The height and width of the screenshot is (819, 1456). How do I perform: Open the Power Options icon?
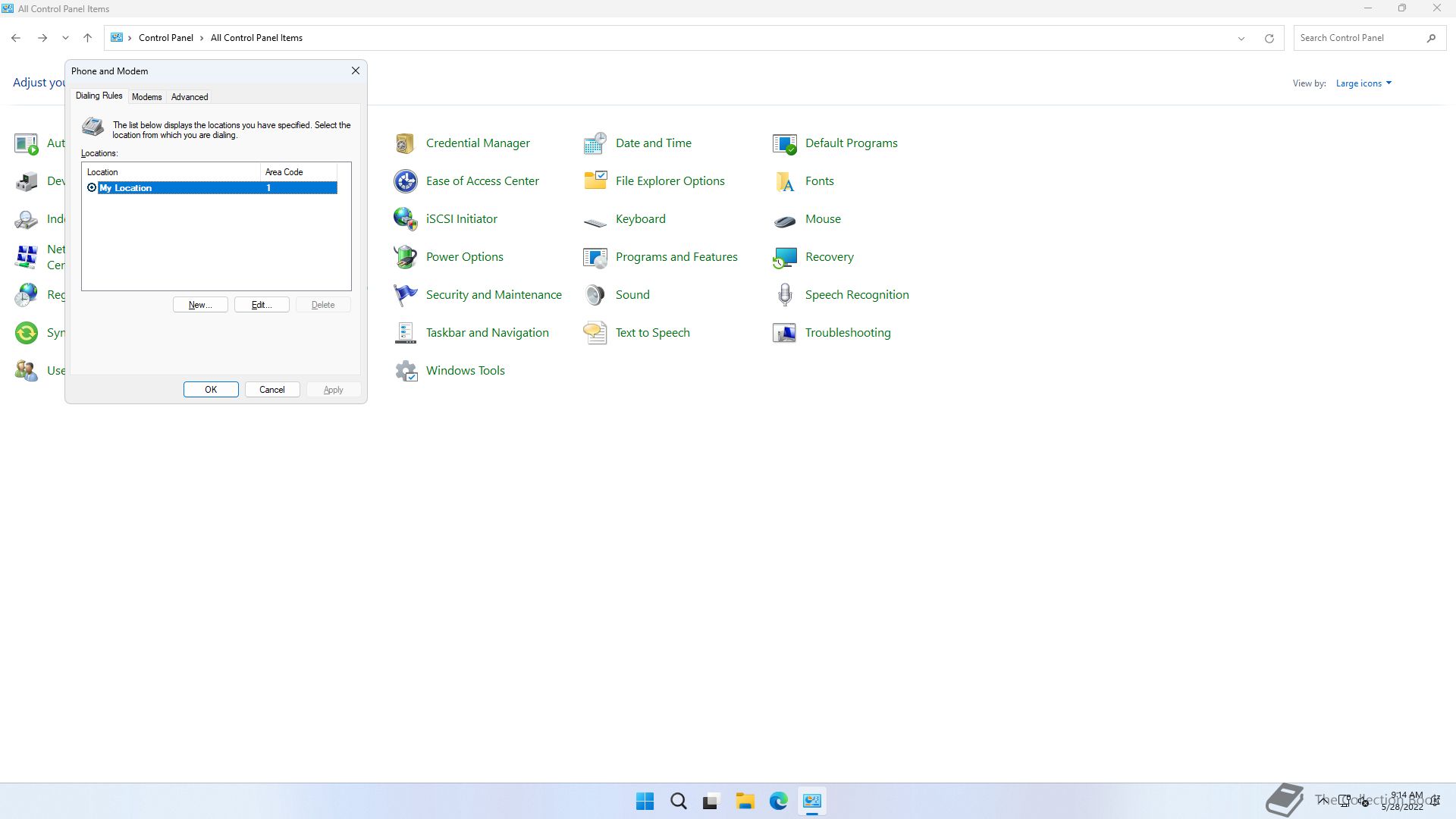[405, 257]
